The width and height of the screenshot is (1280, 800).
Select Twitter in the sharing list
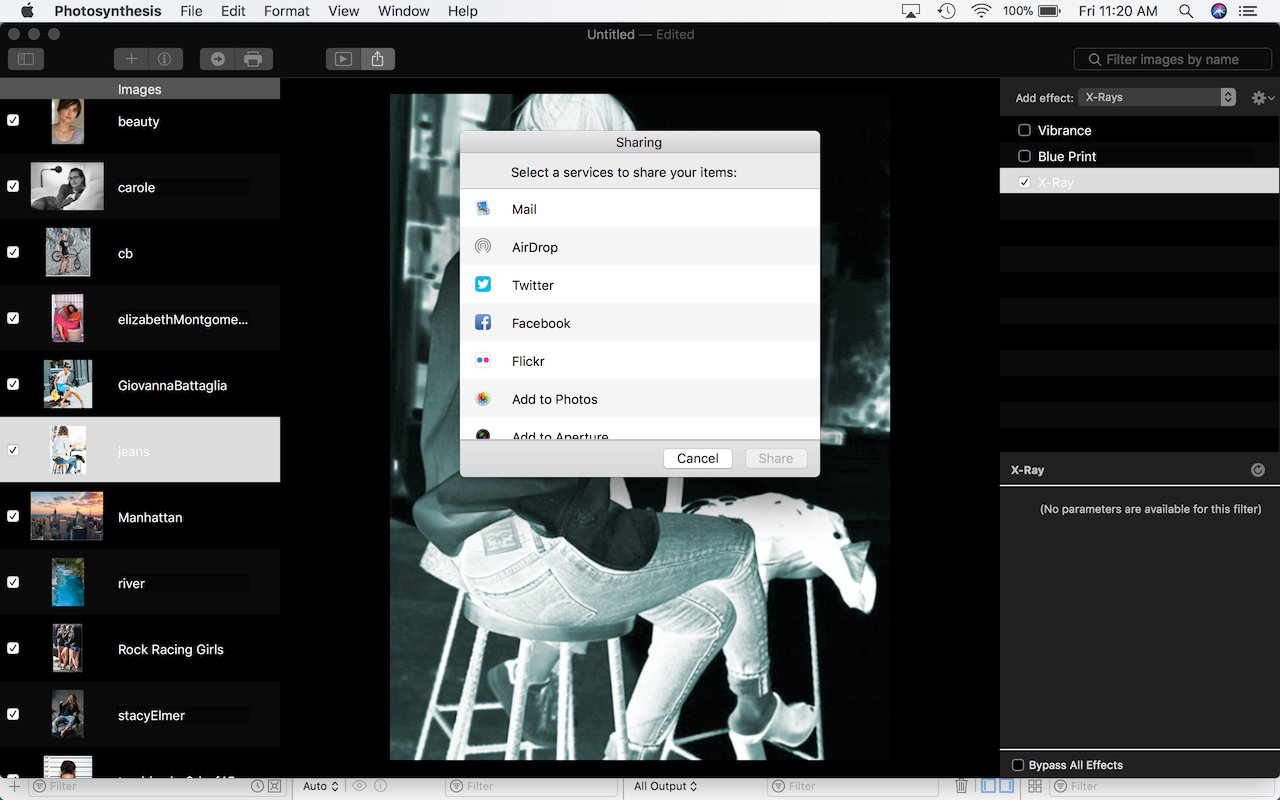coord(532,285)
